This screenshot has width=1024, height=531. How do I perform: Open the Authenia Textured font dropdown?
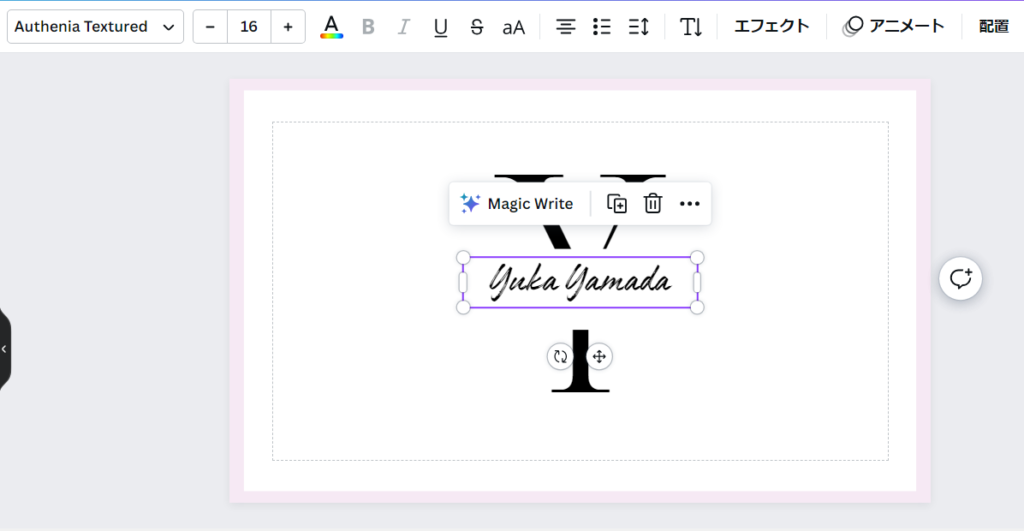95,27
